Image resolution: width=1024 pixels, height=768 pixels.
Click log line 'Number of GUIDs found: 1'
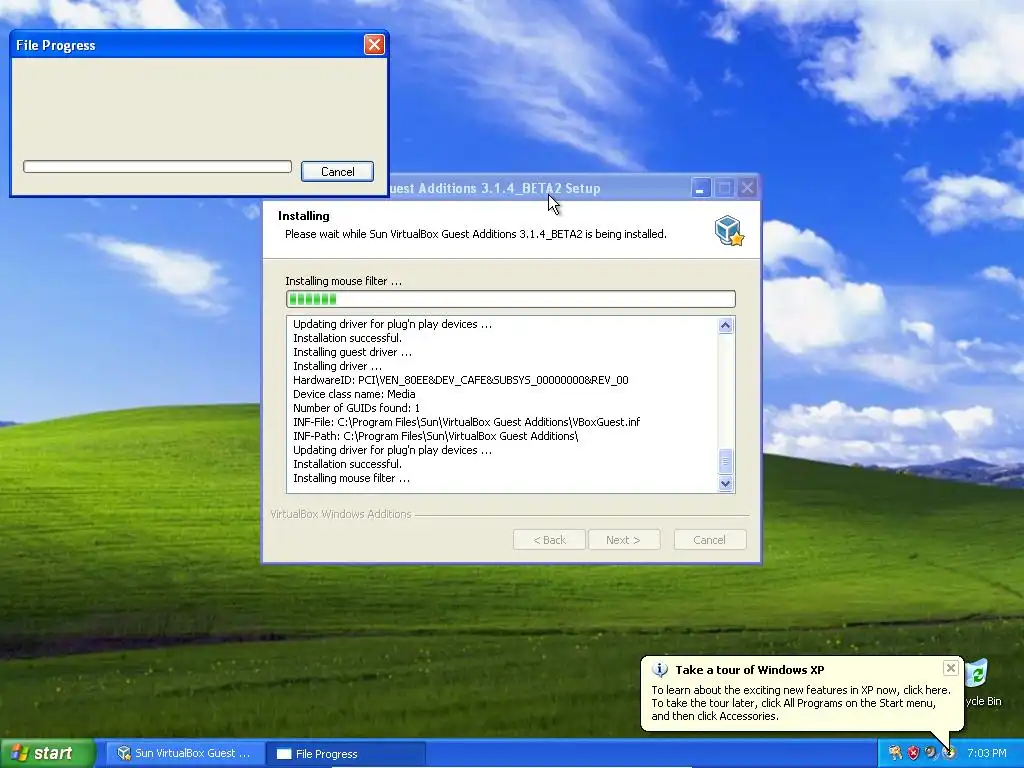click(357, 408)
